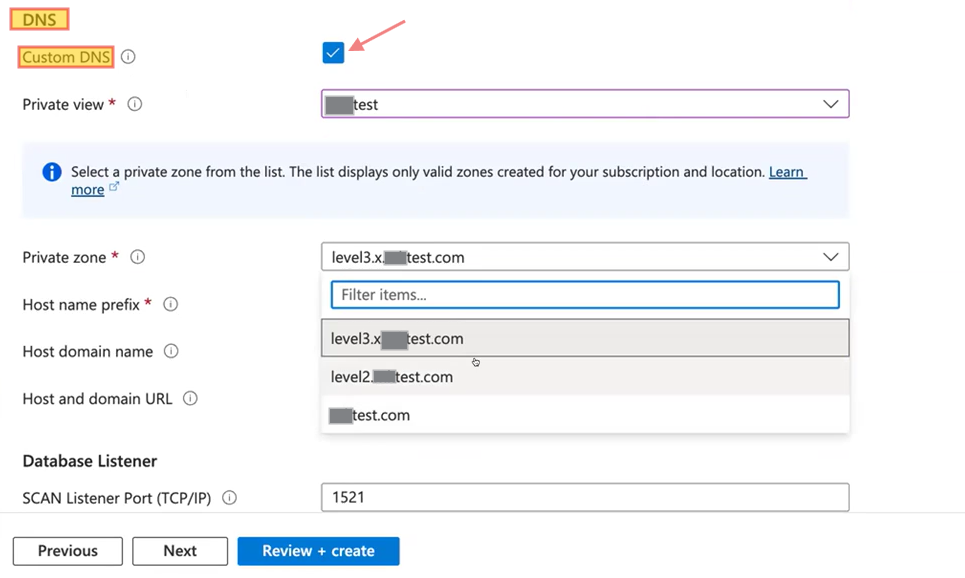
Task: Click the blue information icon in banner
Action: point(52,172)
